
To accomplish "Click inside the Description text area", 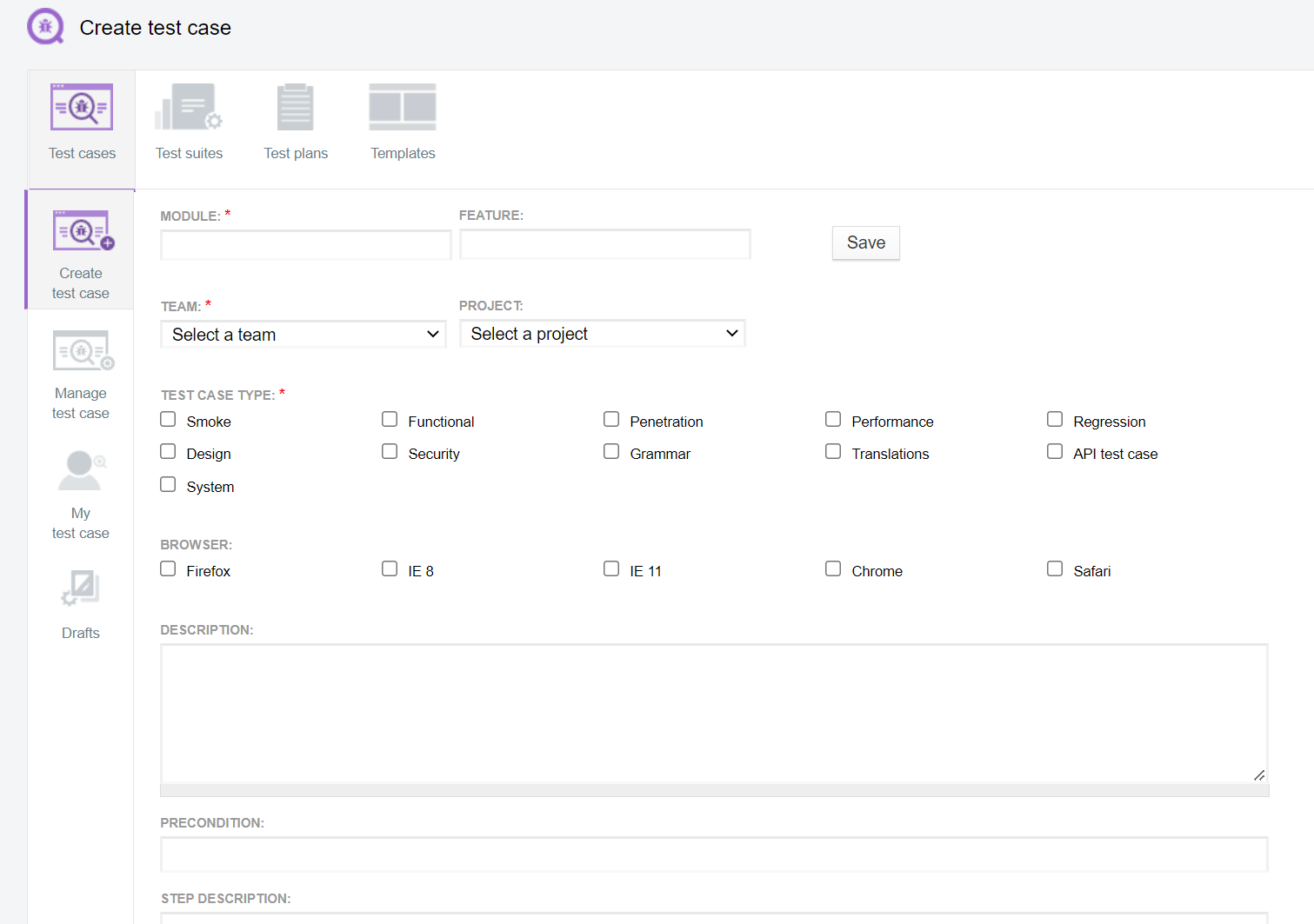I will (x=713, y=713).
